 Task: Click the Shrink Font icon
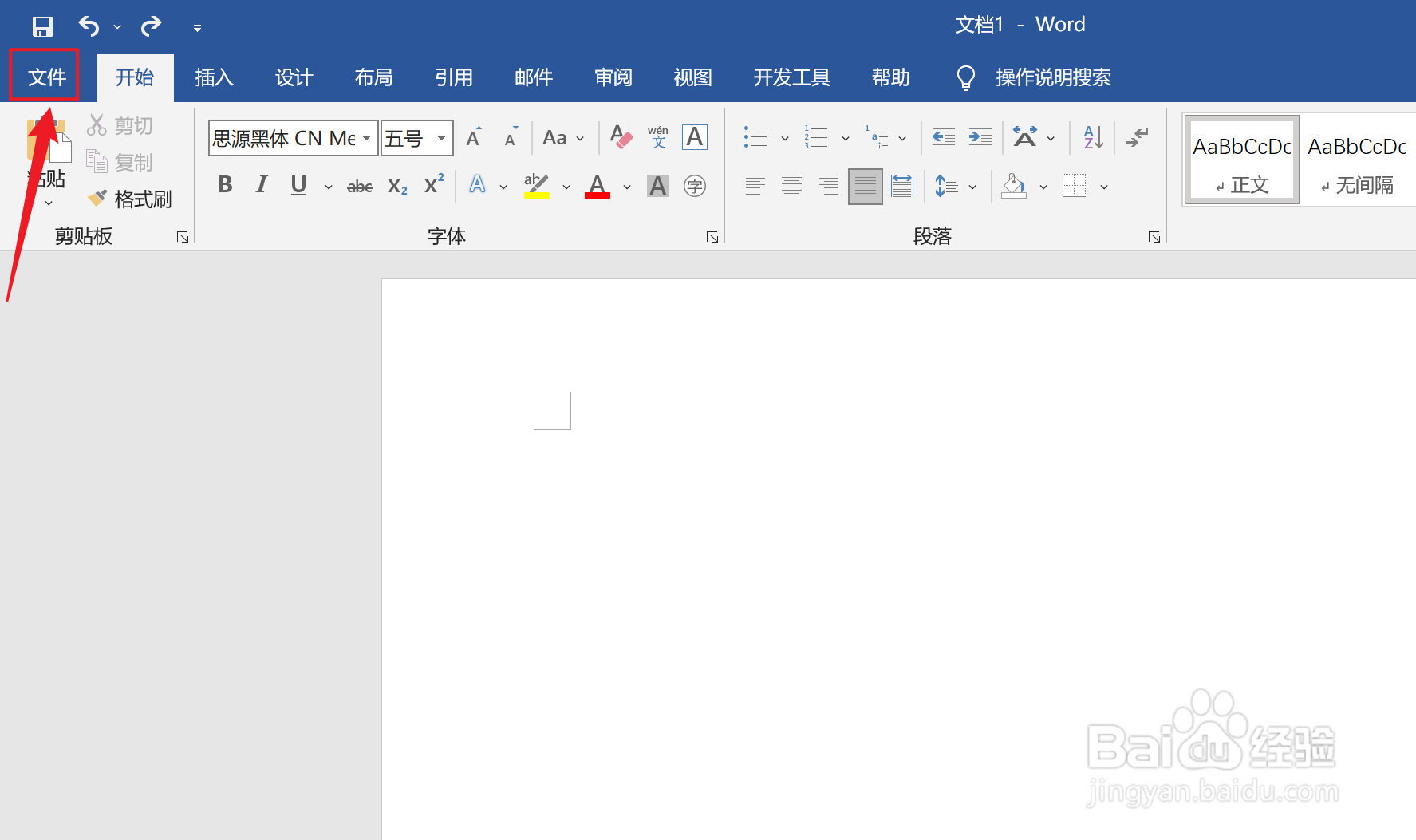coord(511,137)
